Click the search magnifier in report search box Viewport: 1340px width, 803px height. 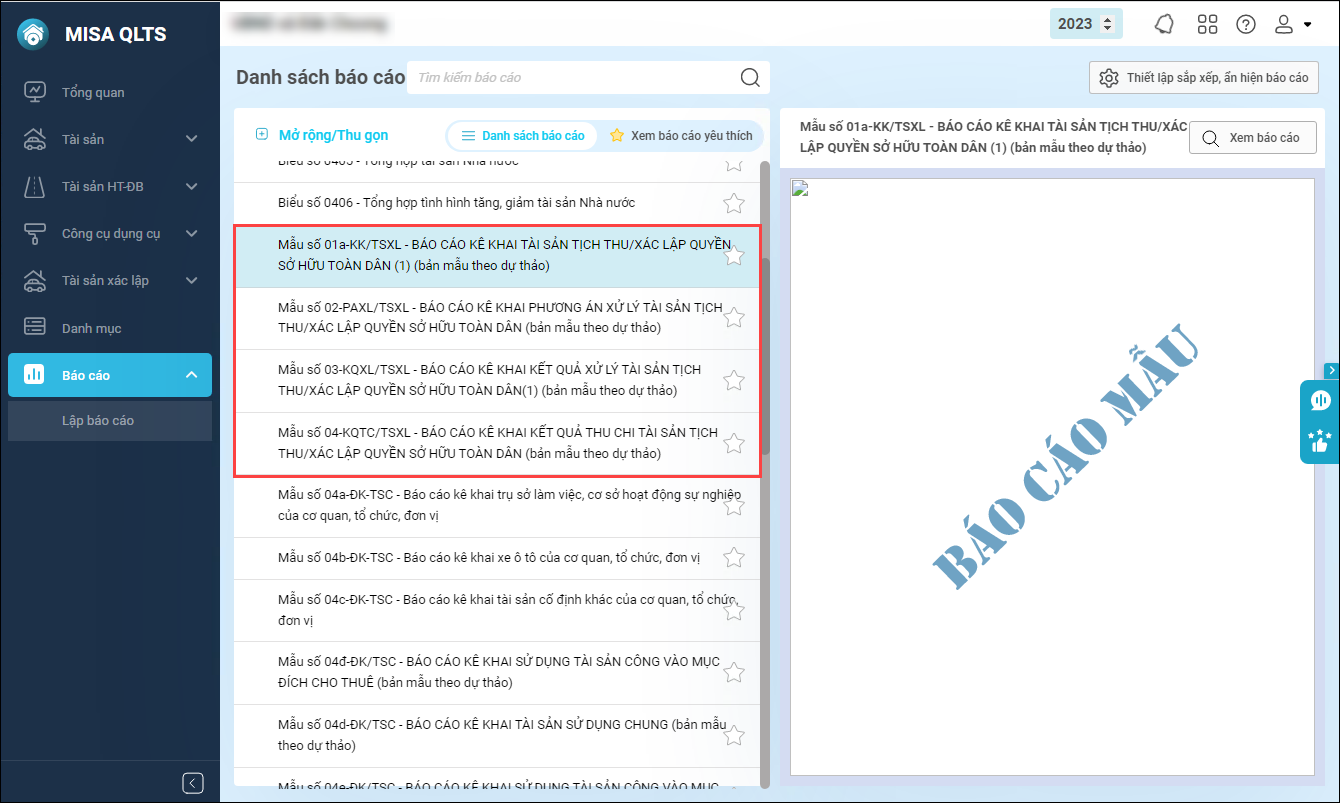(749, 78)
